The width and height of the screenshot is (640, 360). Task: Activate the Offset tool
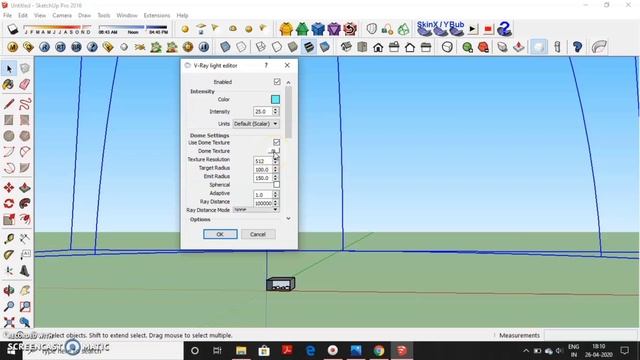pos(24,219)
